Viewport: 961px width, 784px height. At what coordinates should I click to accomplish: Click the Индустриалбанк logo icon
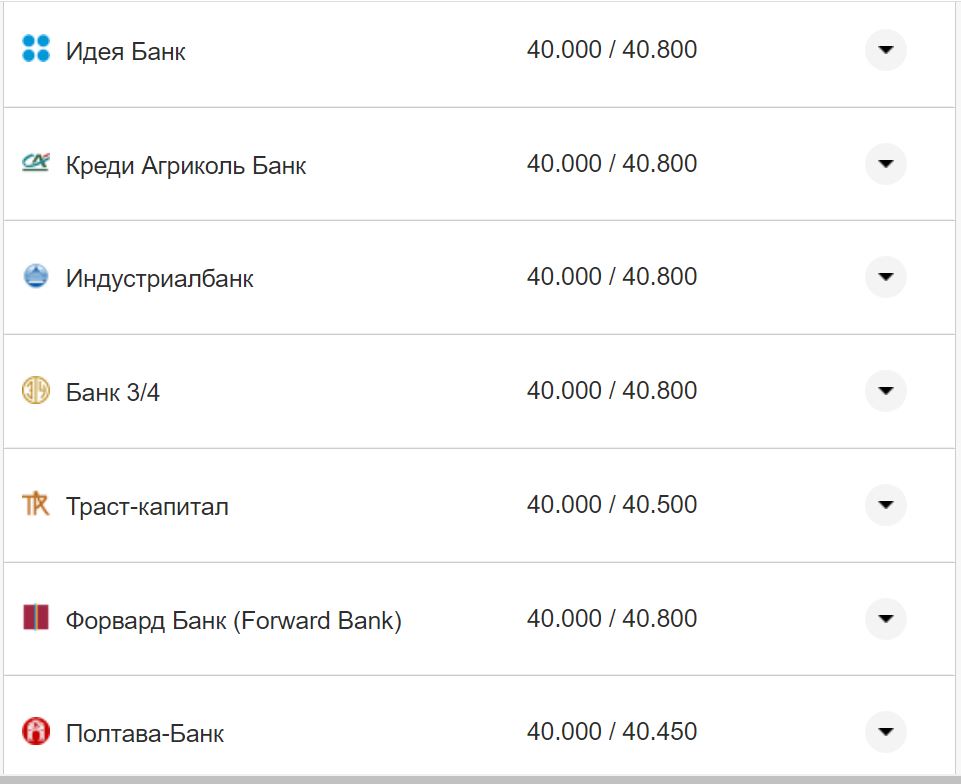[37, 277]
